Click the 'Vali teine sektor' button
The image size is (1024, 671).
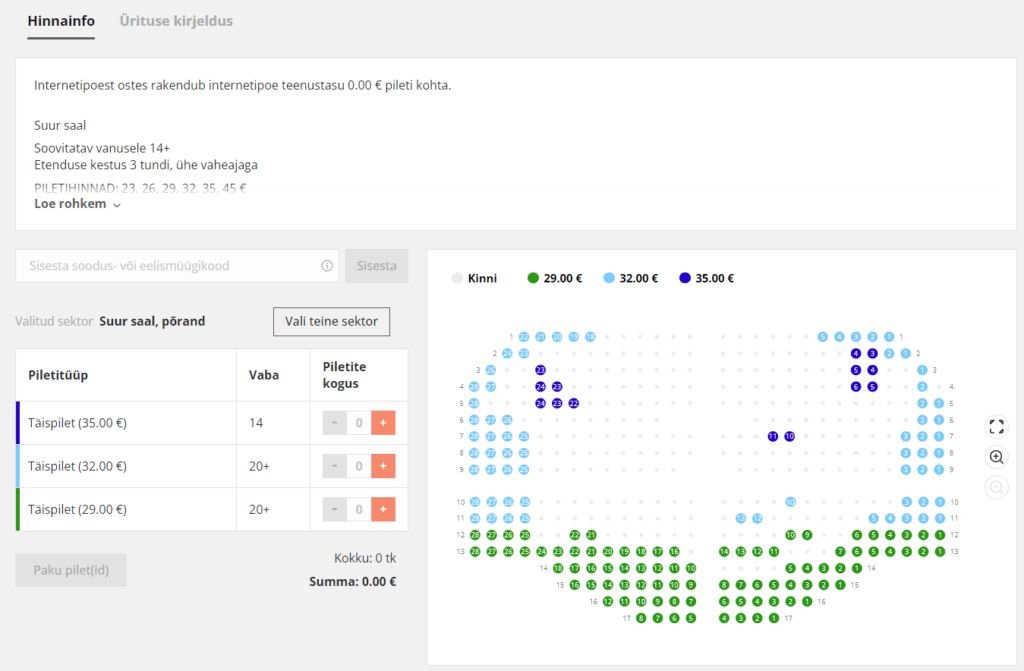coord(331,322)
